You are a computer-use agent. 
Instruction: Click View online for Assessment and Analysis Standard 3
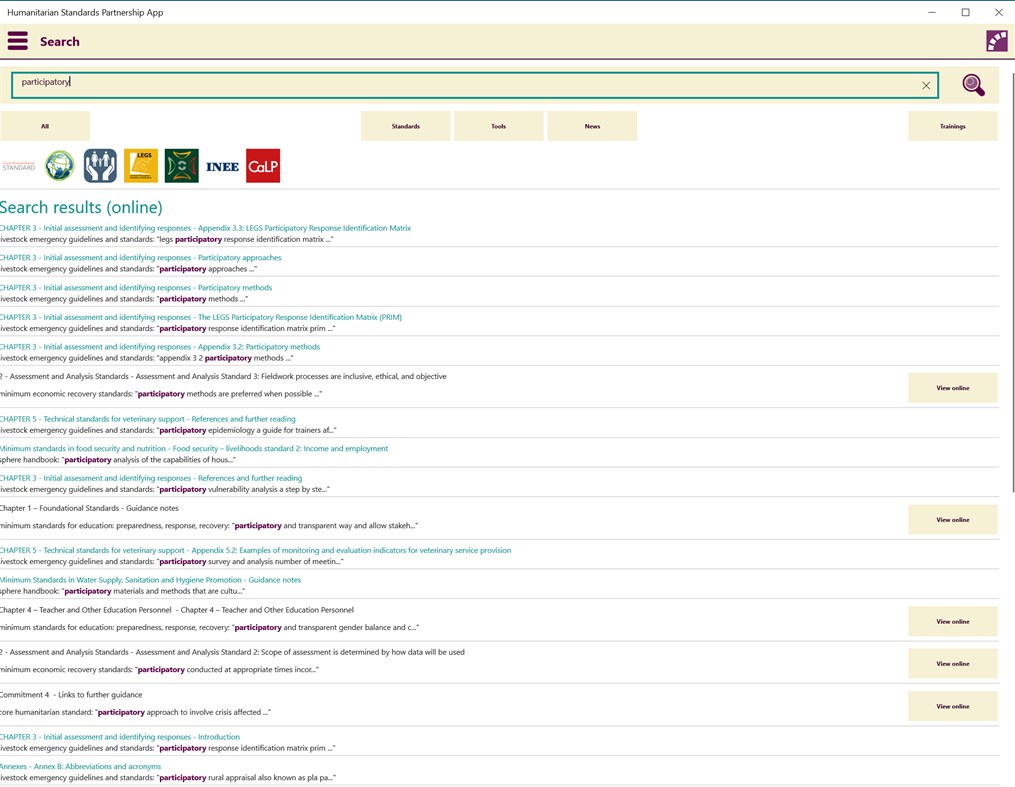point(951,386)
